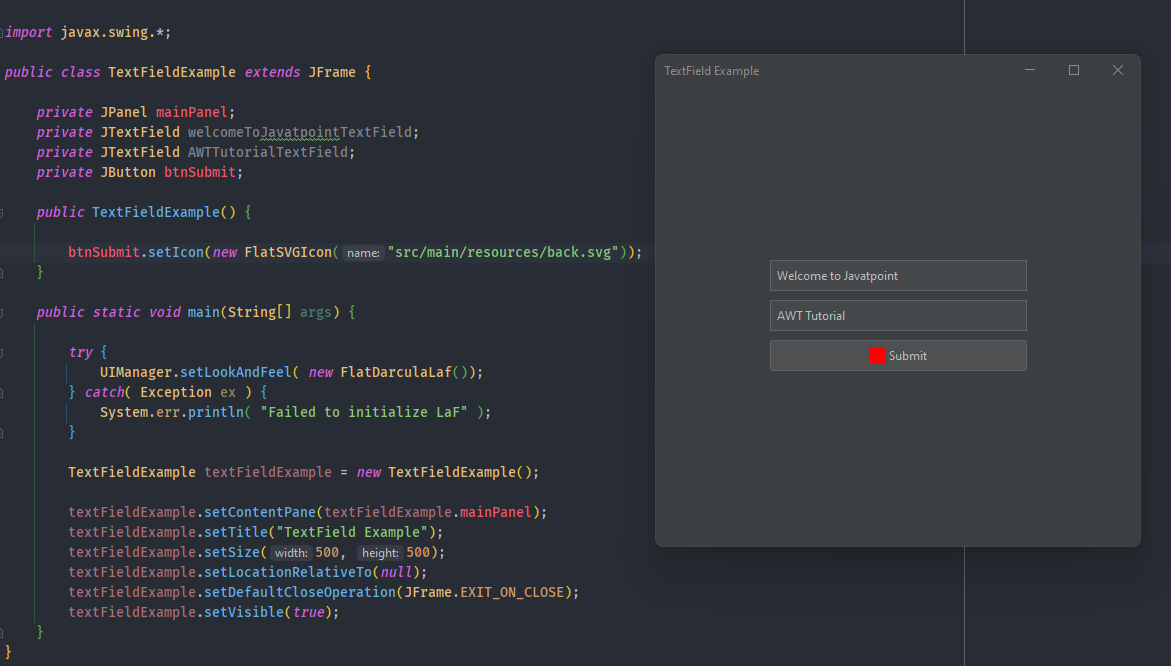Click the "AWTTutorialTextField" field name
This screenshot has height=666, width=1171.
[x=268, y=152]
